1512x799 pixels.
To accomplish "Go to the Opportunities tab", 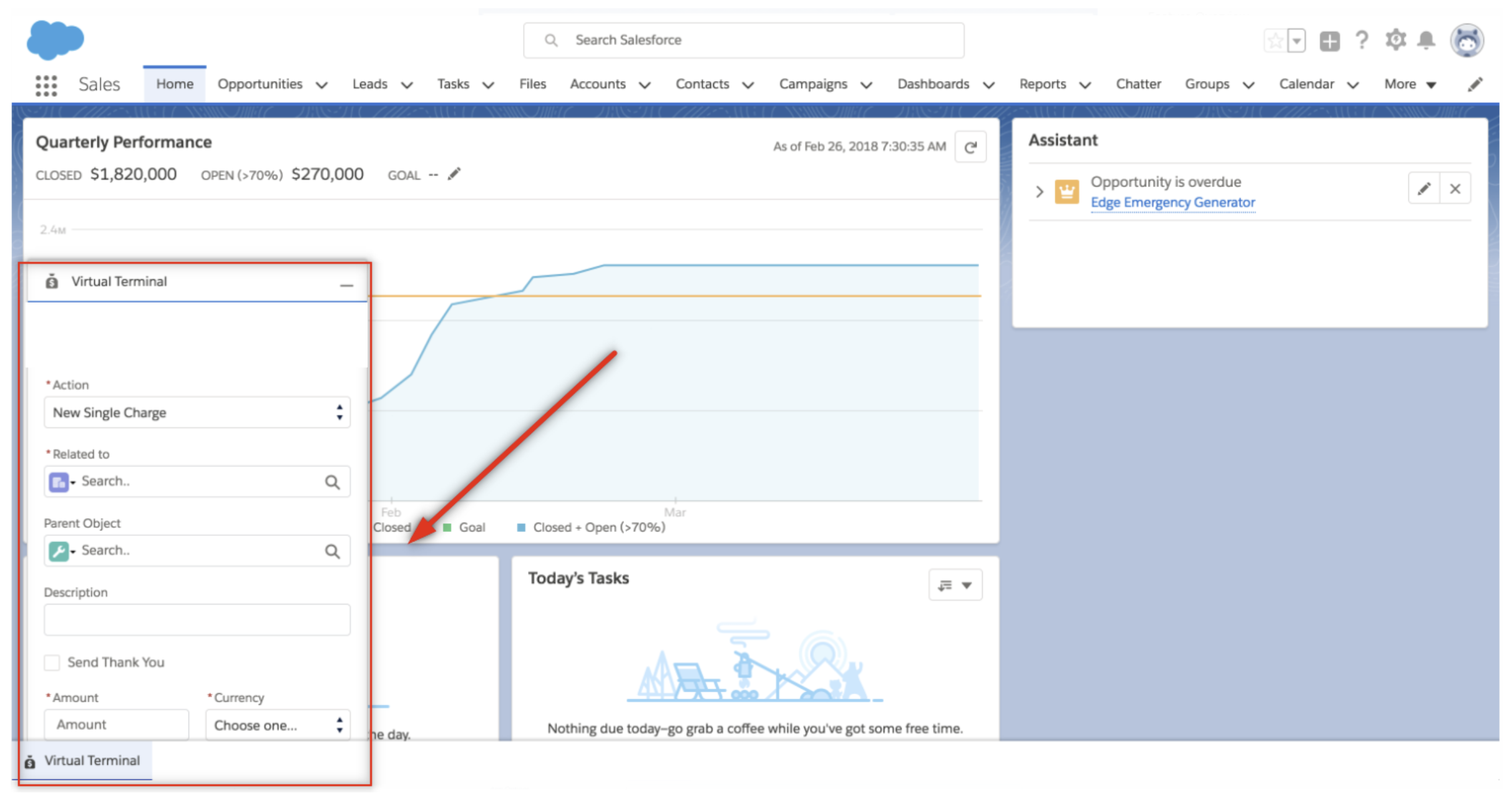I will [x=260, y=84].
